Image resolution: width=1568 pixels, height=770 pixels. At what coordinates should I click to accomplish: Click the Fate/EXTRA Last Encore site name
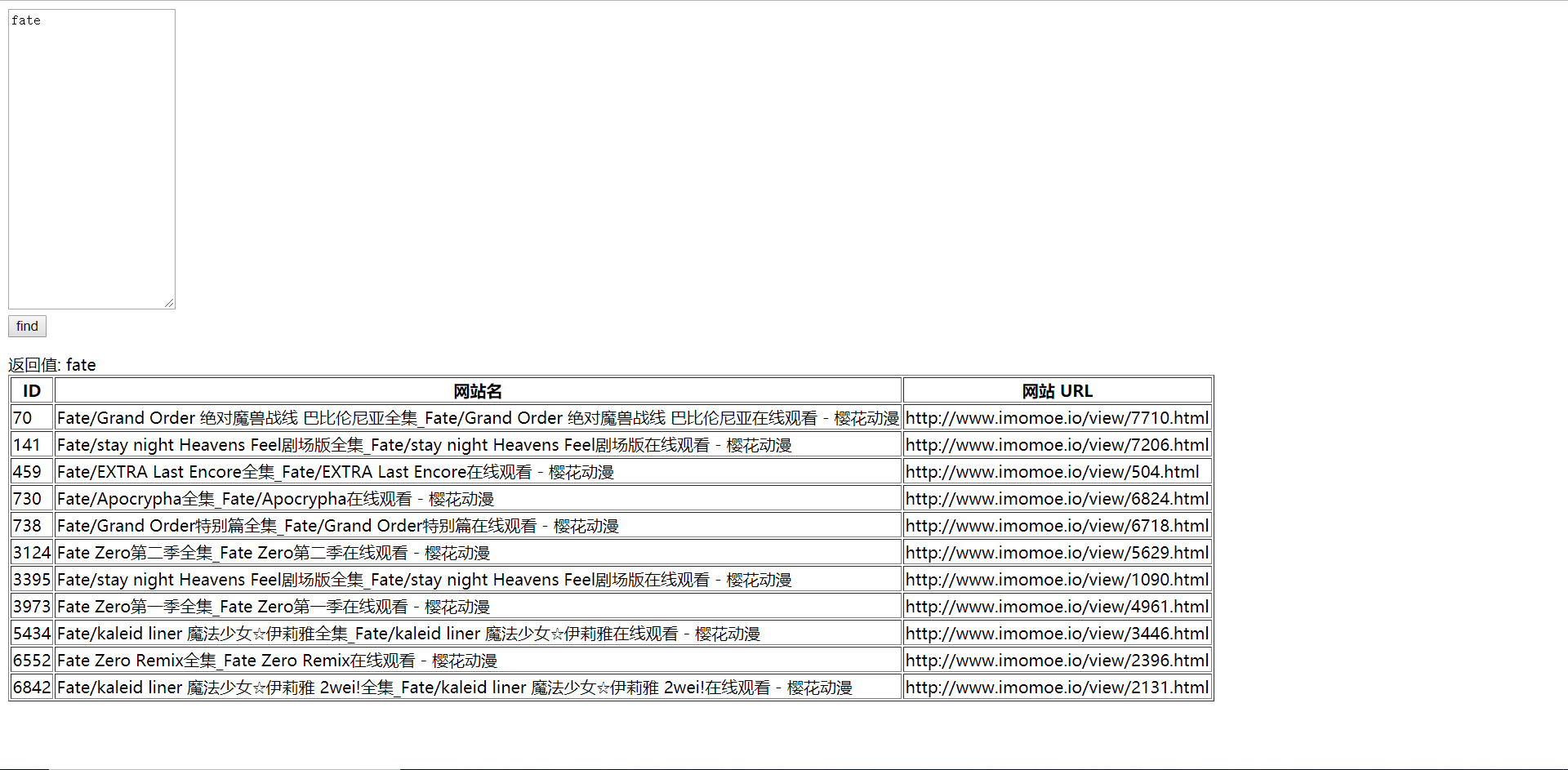(x=478, y=472)
